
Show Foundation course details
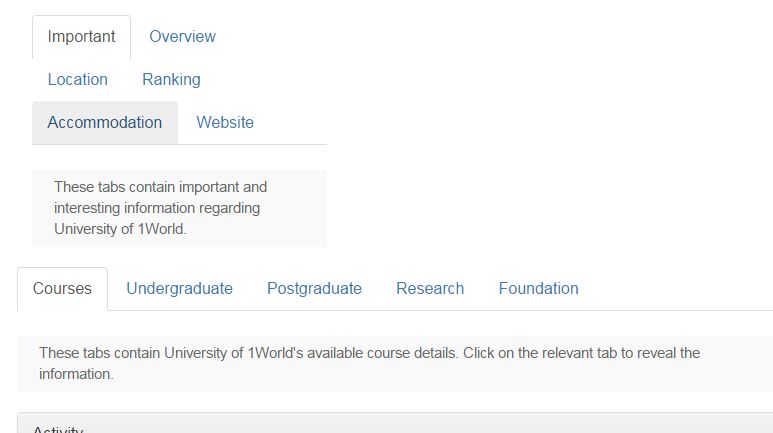(x=538, y=289)
